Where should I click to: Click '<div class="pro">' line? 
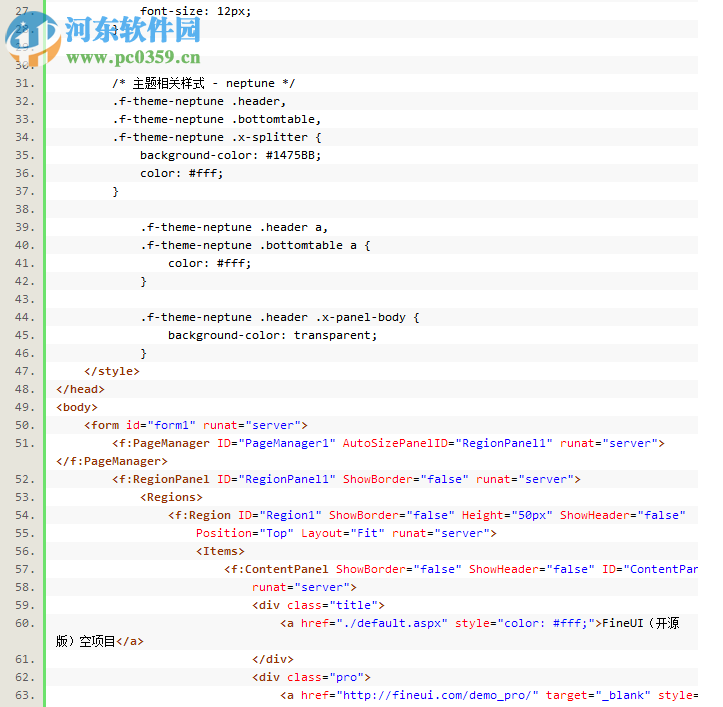pos(311,677)
